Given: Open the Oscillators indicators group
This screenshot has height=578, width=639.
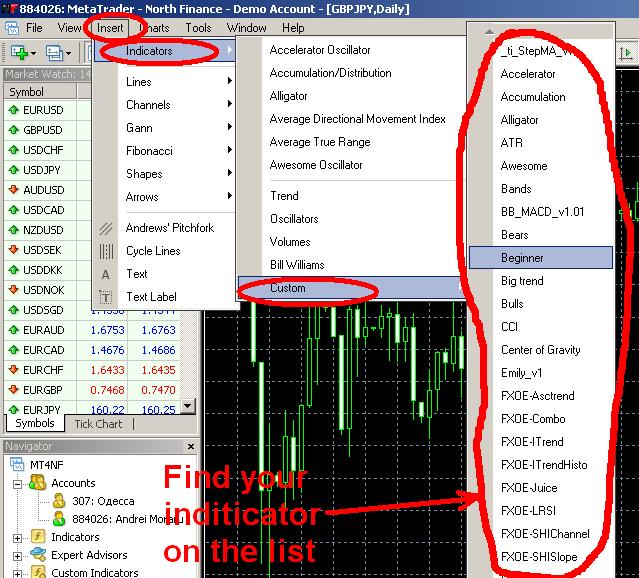Looking at the screenshot, I should [x=294, y=219].
